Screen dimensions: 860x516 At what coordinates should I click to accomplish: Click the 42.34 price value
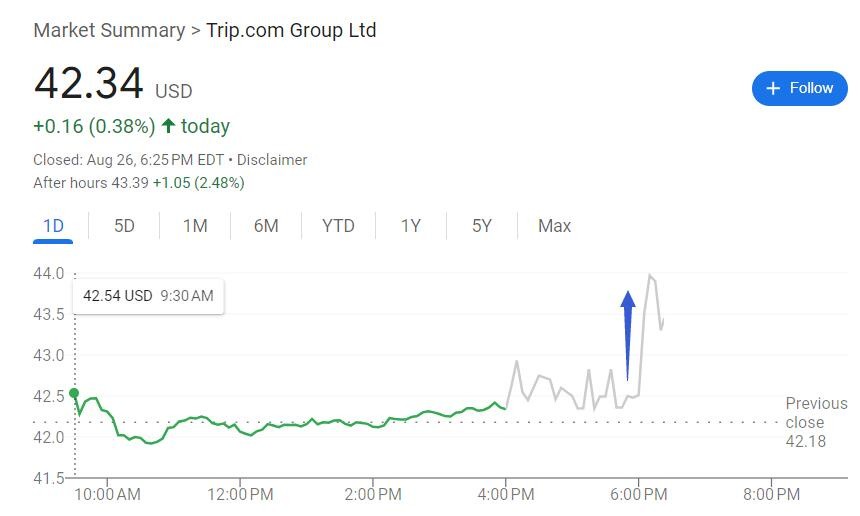[89, 83]
